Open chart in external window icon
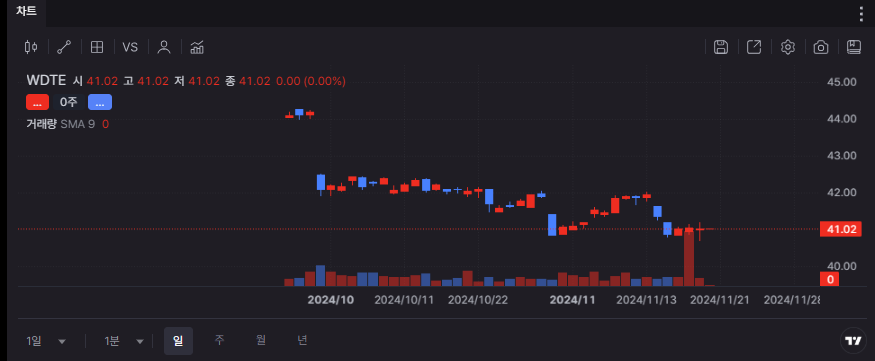 pyautogui.click(x=754, y=47)
